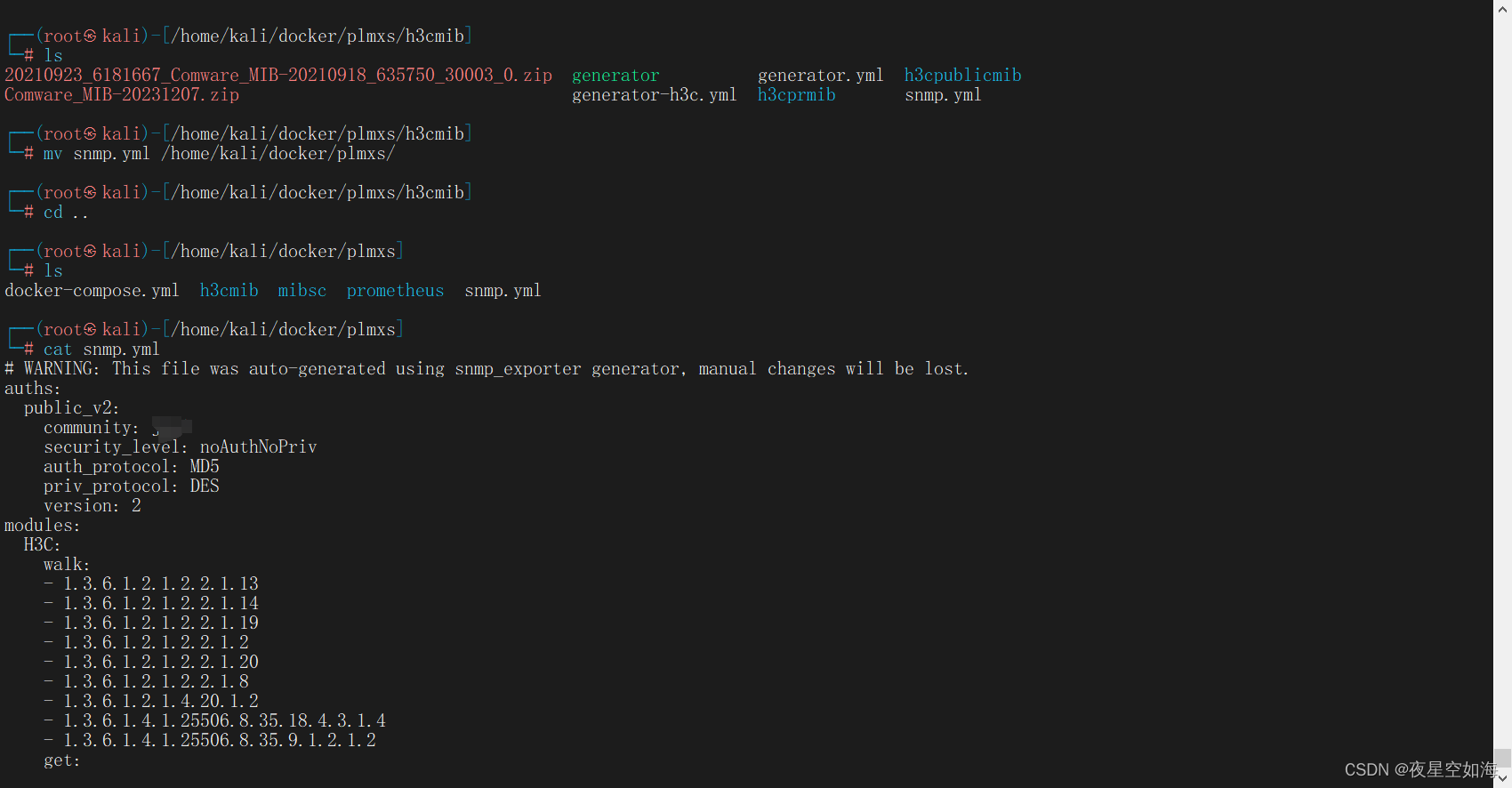1512x788 pixels.
Task: Select the noAuthNoPriv security level value
Action: 258,447
